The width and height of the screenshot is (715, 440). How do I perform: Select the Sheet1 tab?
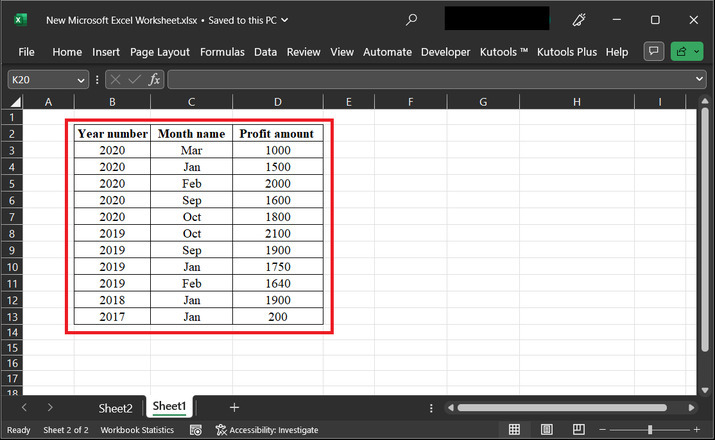[169, 406]
